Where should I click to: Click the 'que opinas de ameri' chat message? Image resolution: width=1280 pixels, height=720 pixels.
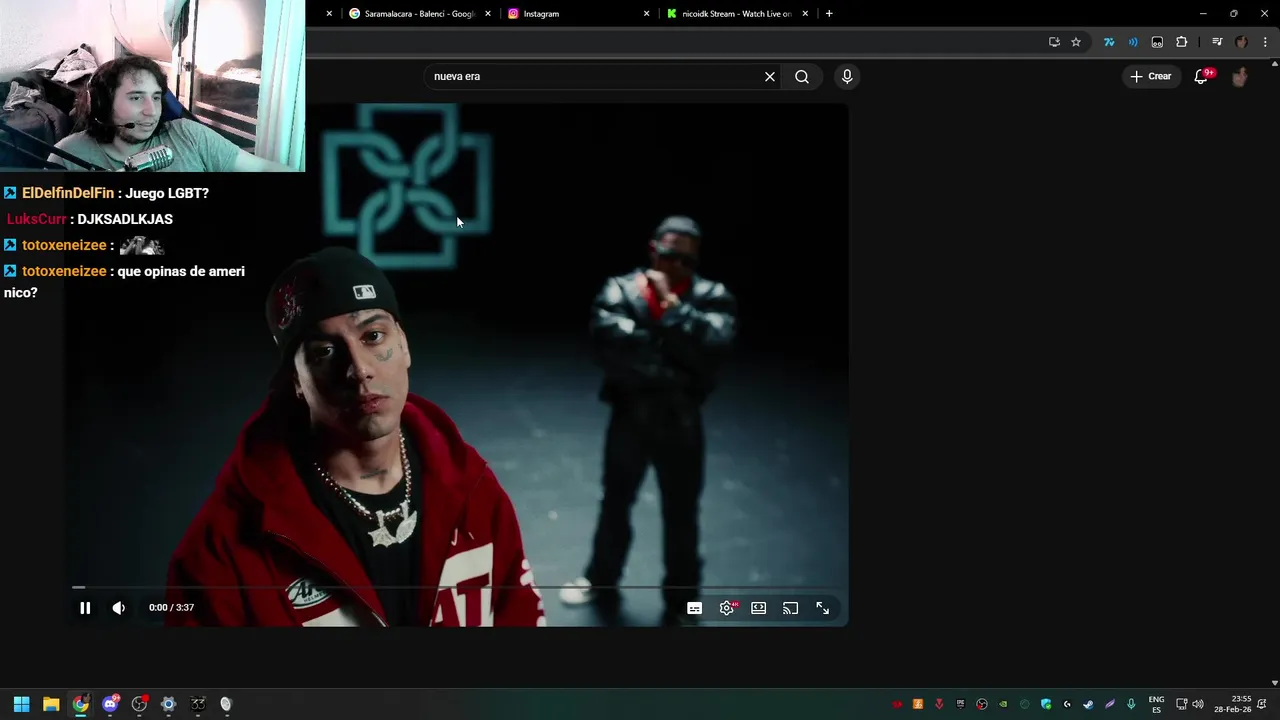pos(124,282)
